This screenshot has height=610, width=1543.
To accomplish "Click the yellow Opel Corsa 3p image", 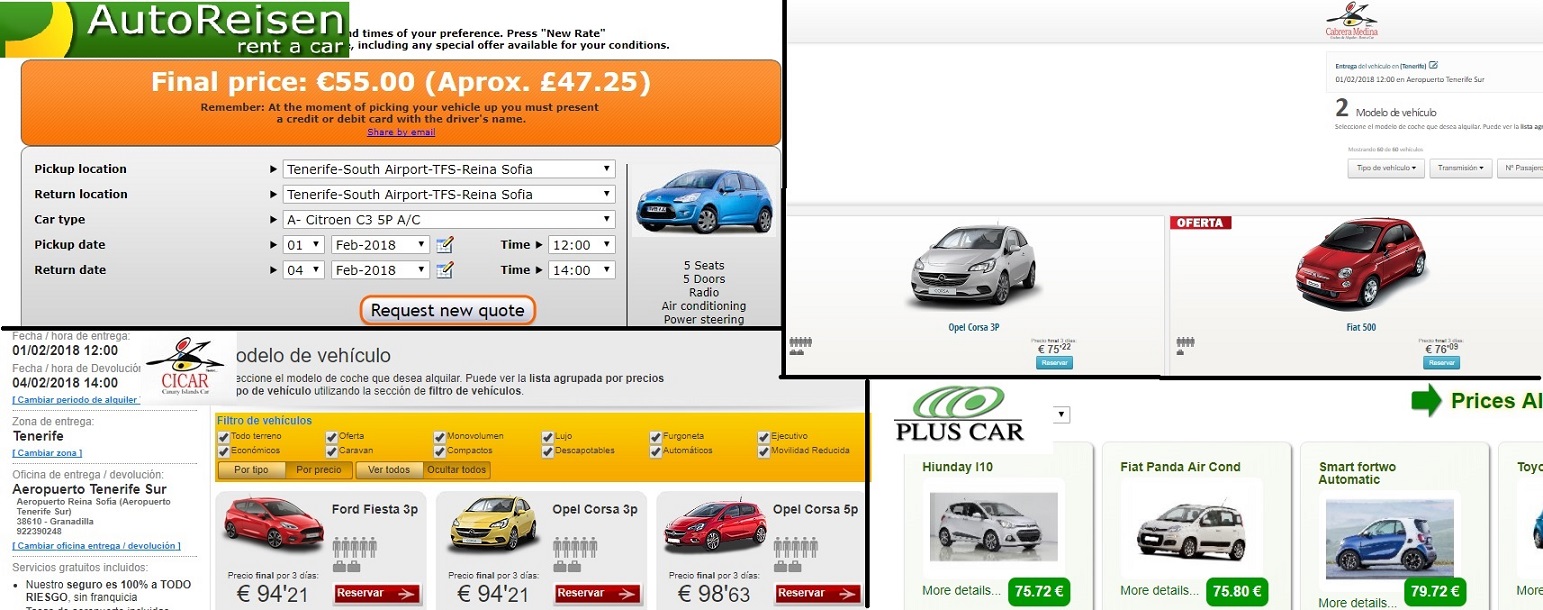I will tap(494, 523).
